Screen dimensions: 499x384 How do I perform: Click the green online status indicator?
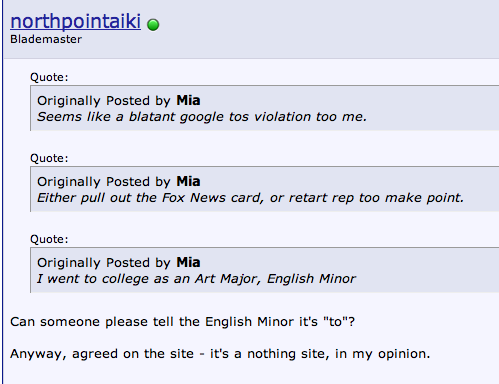point(153,25)
